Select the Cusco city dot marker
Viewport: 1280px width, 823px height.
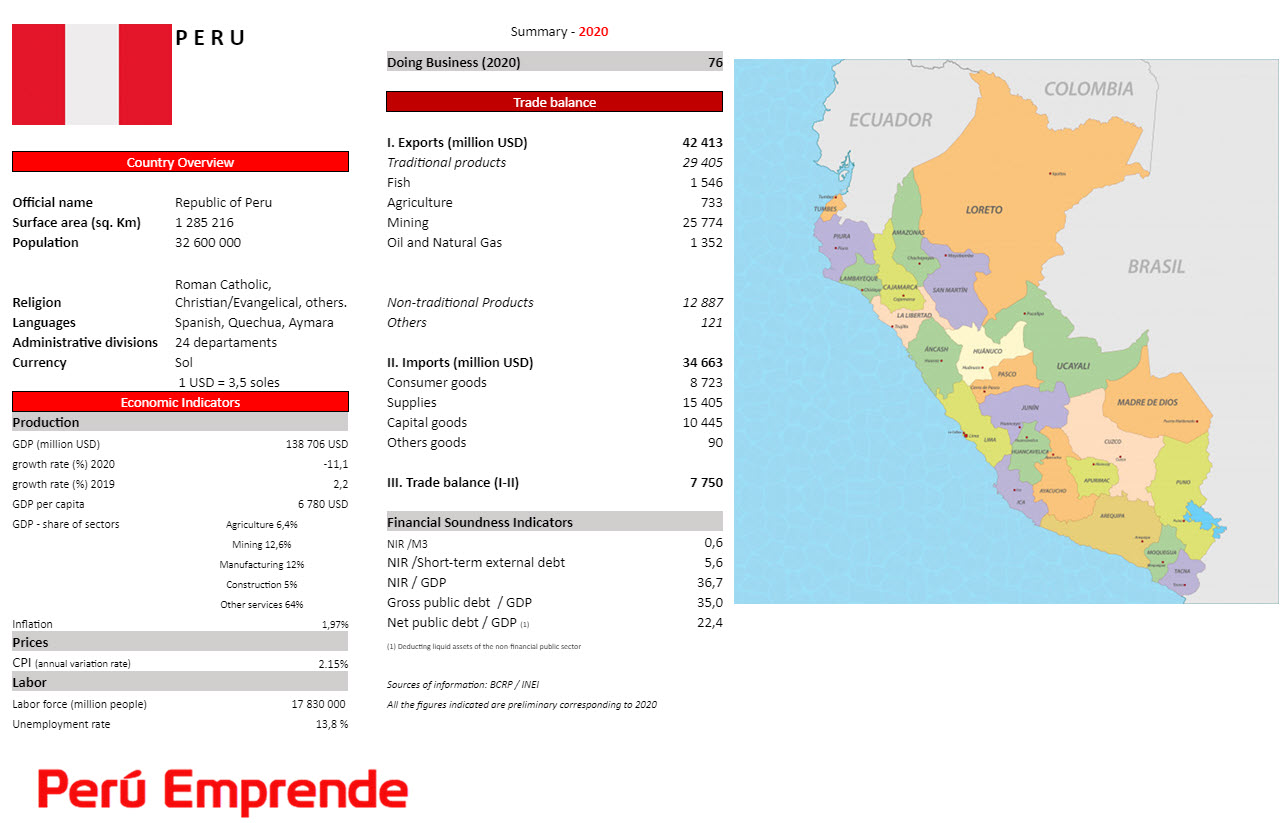point(1120,459)
